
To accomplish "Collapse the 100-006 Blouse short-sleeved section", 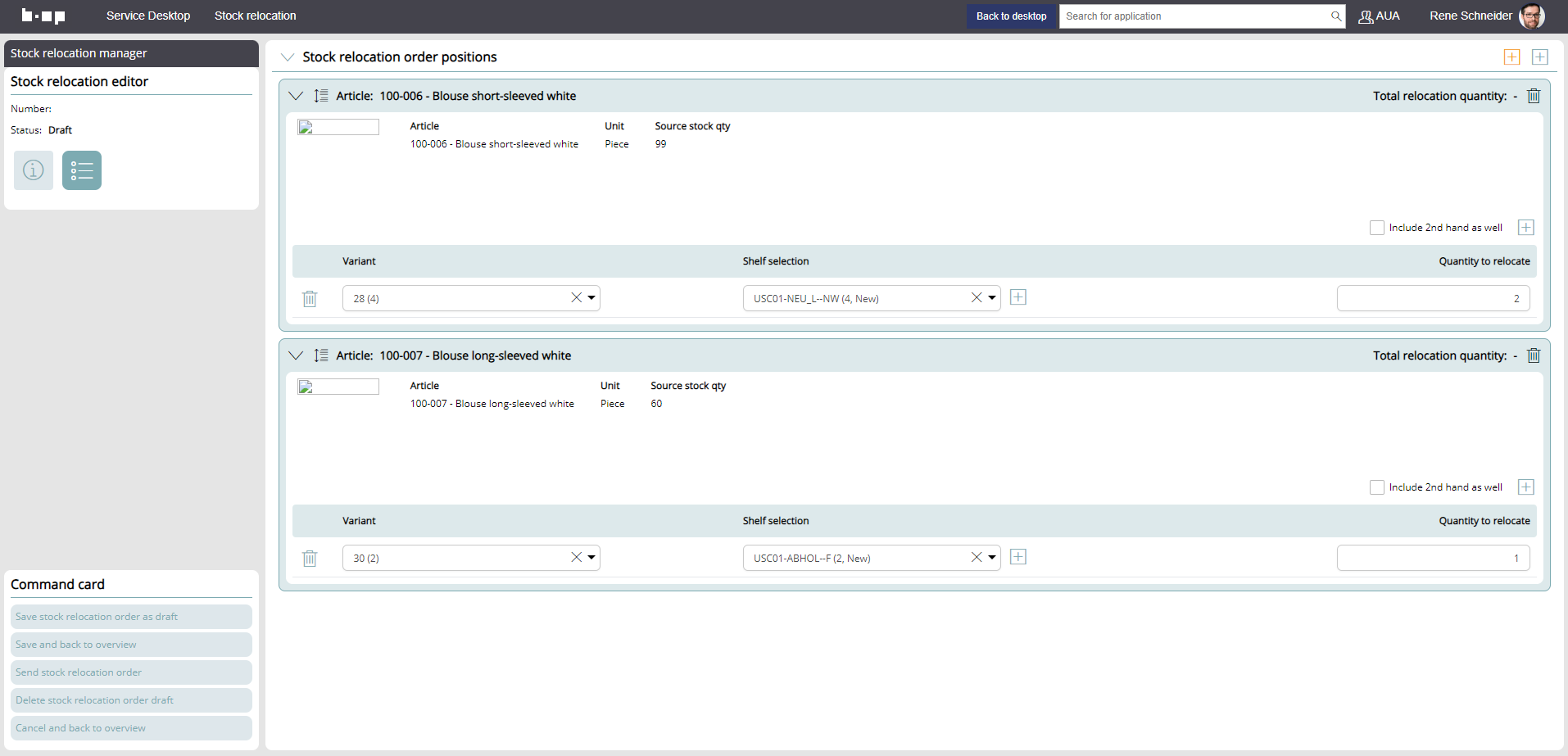I will [296, 96].
